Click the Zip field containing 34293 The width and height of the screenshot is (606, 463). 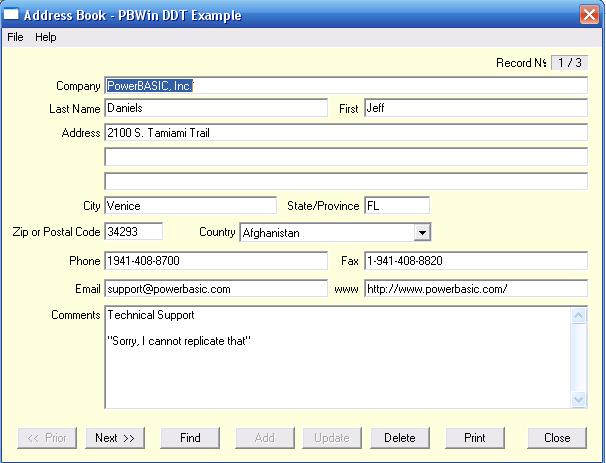pos(134,231)
